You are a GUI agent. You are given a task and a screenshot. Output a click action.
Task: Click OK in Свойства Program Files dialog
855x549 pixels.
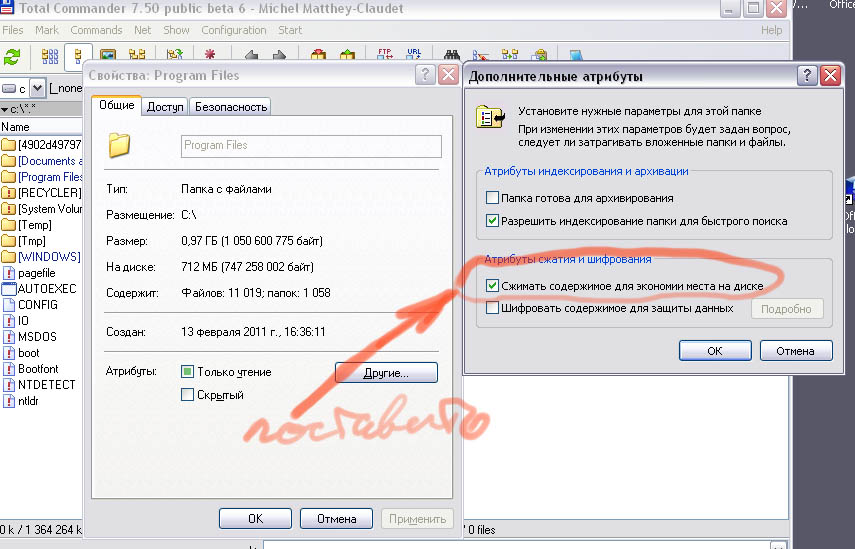pyautogui.click(x=255, y=518)
